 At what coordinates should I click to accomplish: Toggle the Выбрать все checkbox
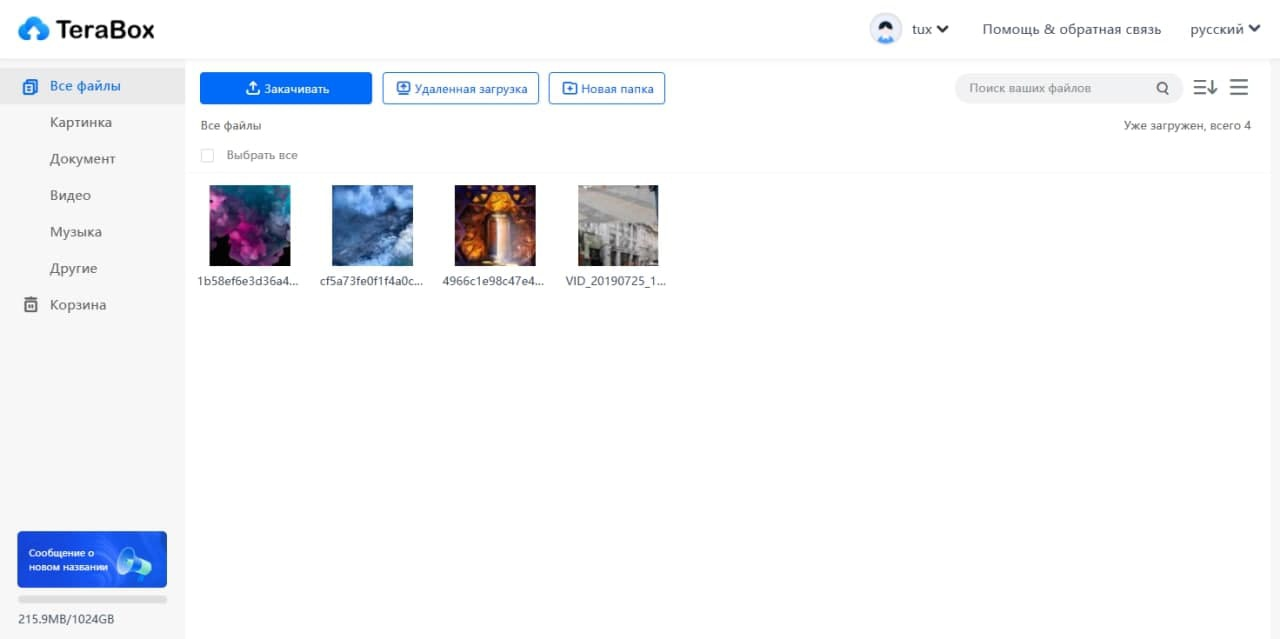click(207, 155)
